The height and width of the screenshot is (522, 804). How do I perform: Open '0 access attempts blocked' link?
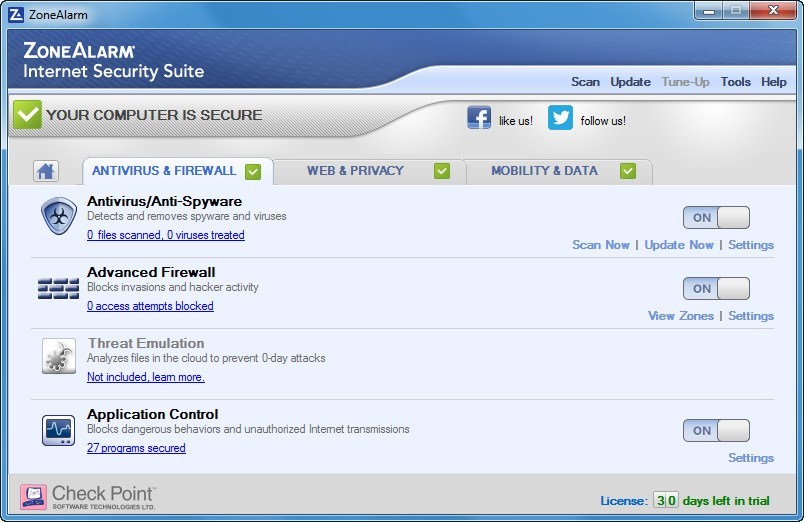[150, 306]
